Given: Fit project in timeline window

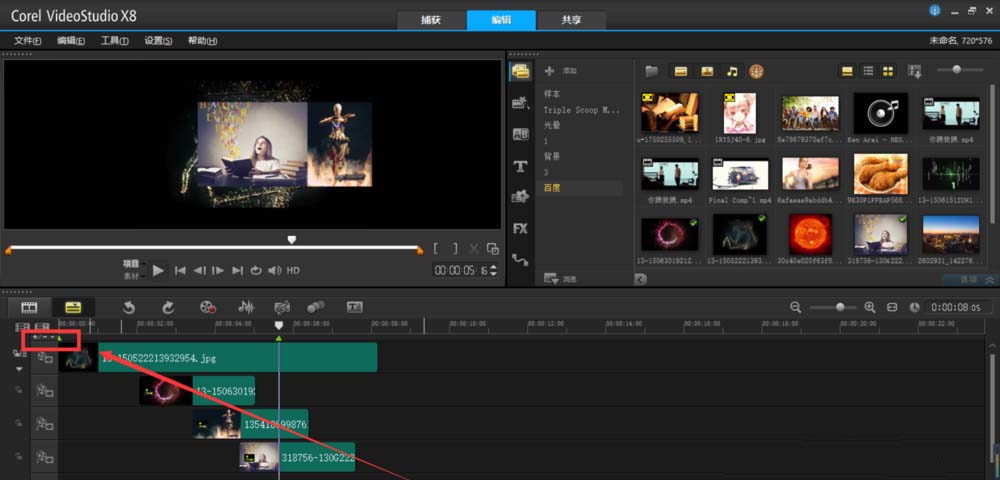Looking at the screenshot, I should (x=892, y=307).
